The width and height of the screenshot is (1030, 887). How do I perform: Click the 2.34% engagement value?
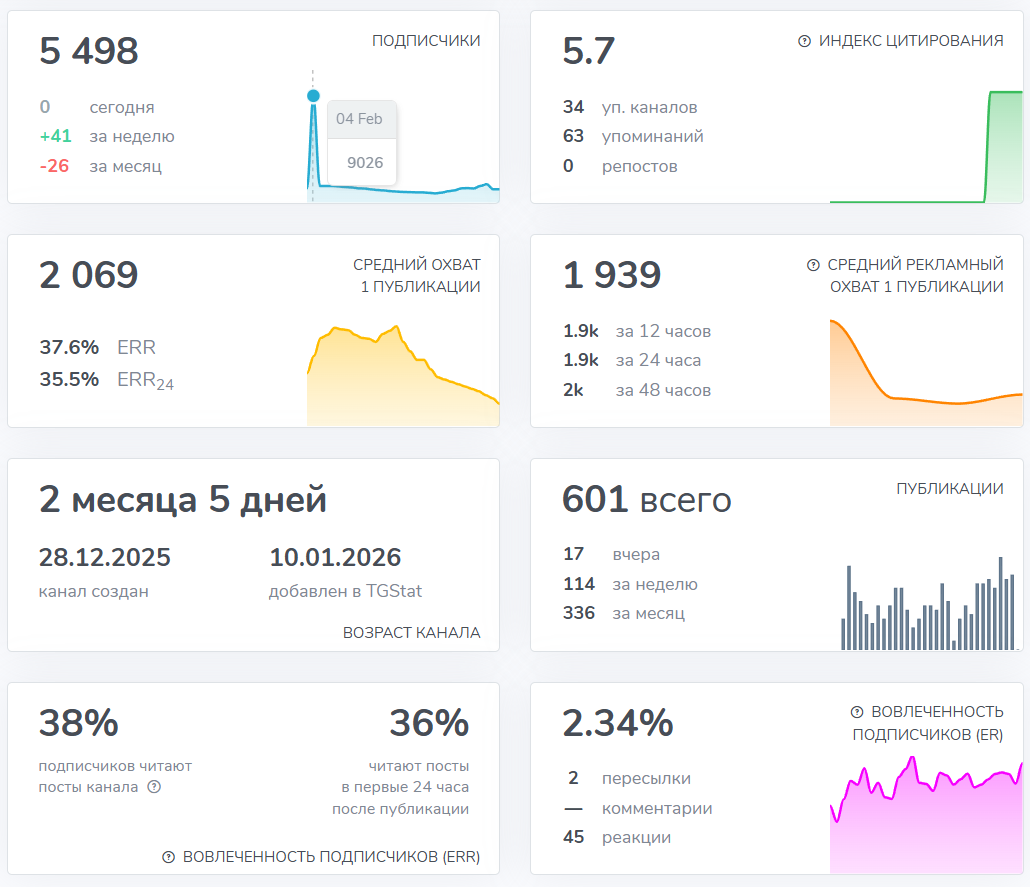coord(618,723)
